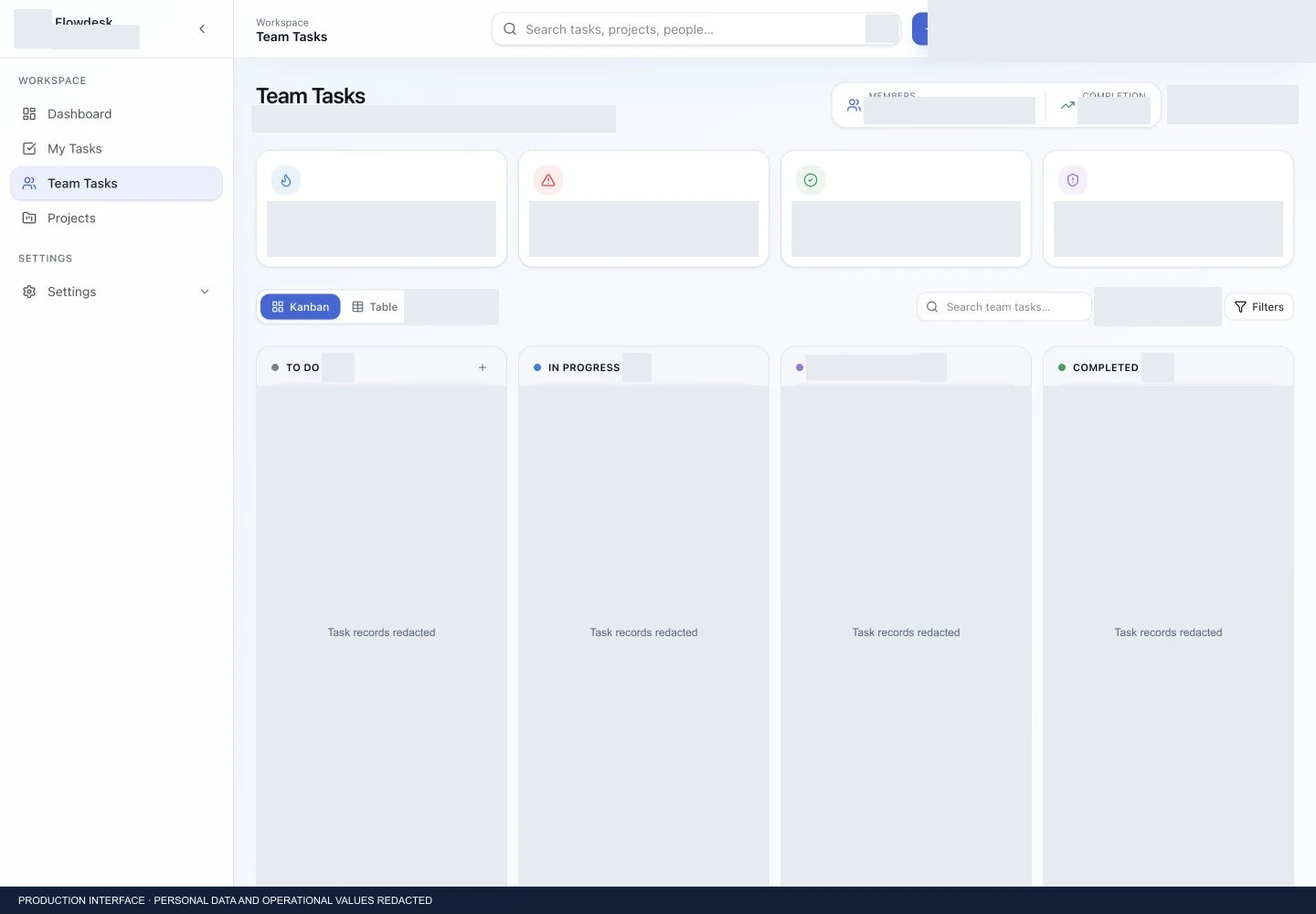The image size is (1316, 914).
Task: Click the purple shield icon card
Action: click(1073, 180)
